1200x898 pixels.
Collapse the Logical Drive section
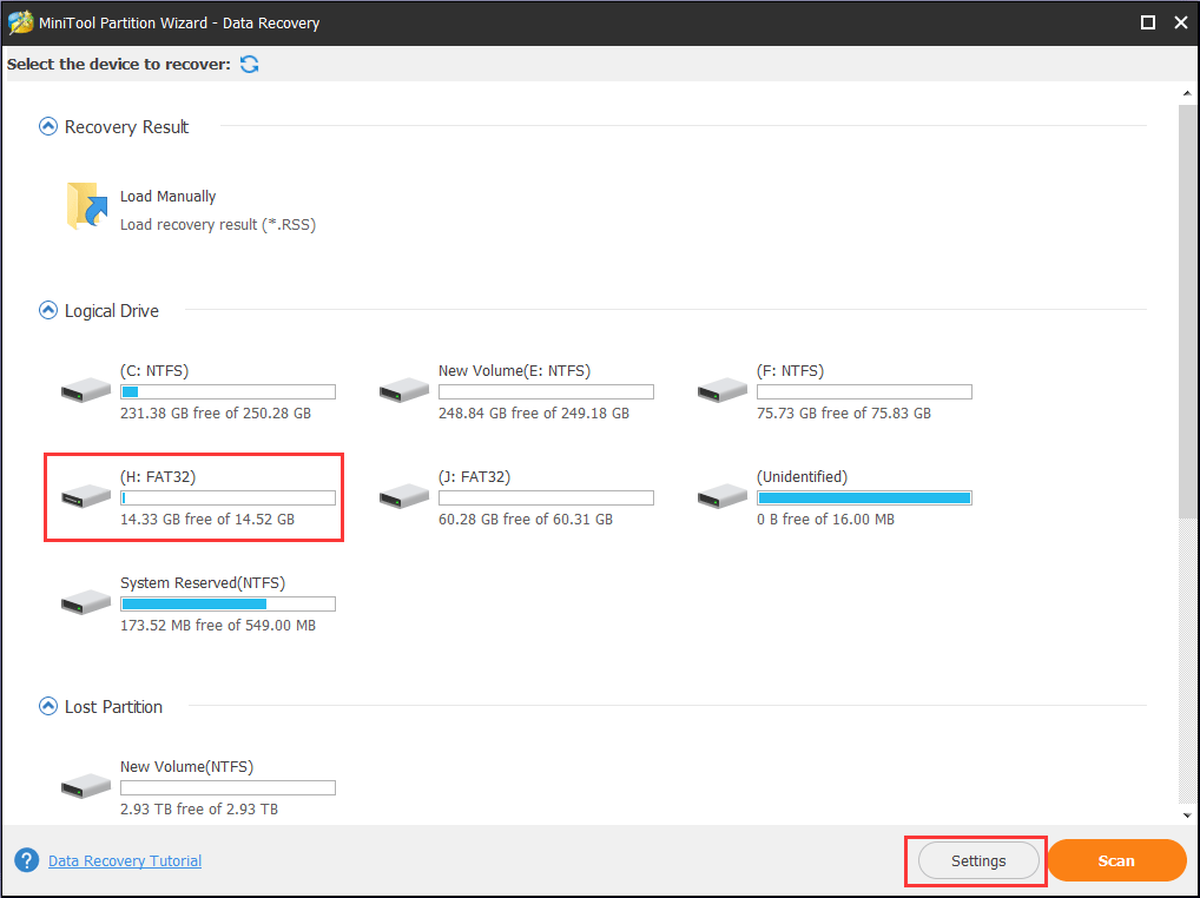point(48,311)
